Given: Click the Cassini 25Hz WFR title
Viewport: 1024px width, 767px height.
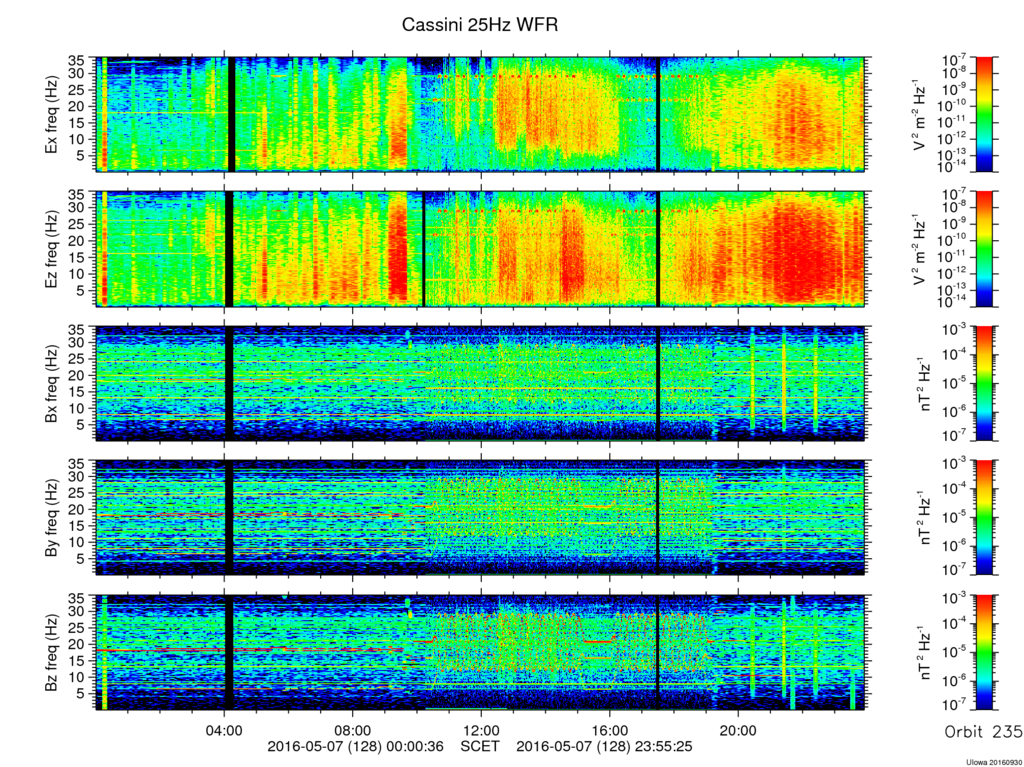Looking at the screenshot, I should coord(480,25).
